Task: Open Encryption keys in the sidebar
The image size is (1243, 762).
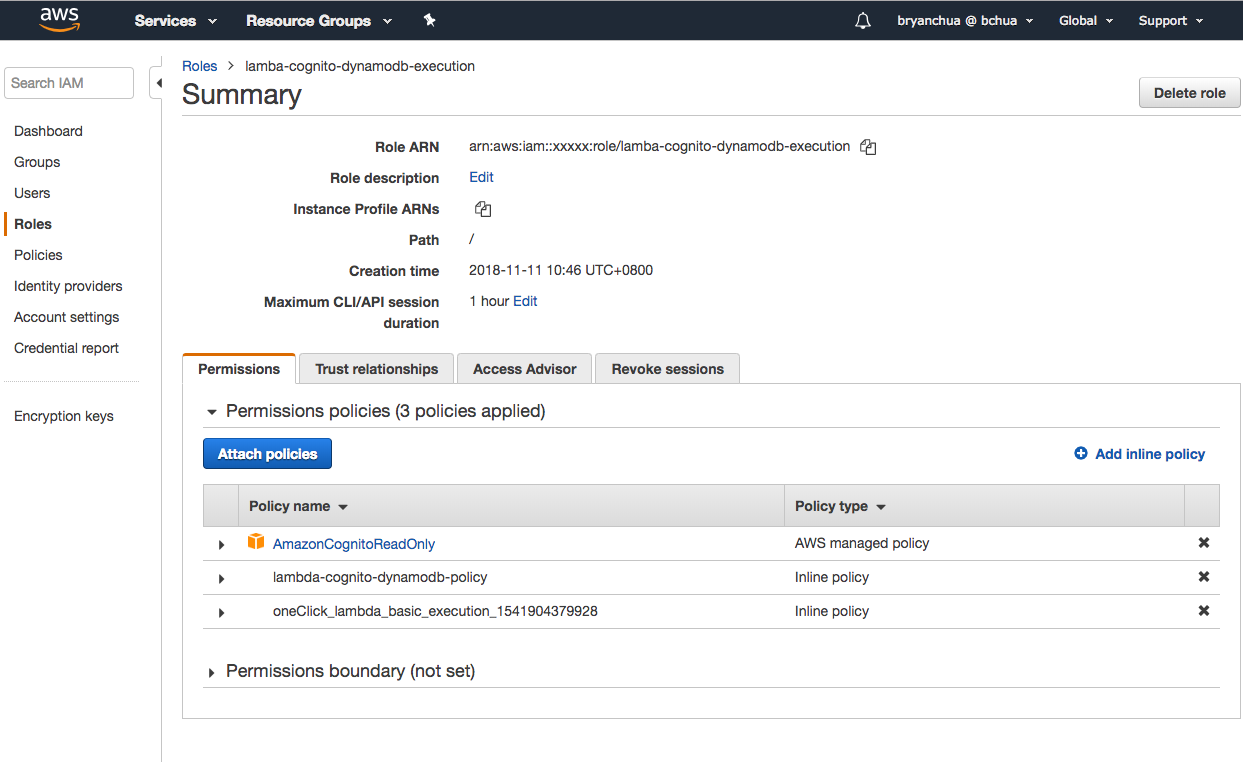Action: click(64, 416)
